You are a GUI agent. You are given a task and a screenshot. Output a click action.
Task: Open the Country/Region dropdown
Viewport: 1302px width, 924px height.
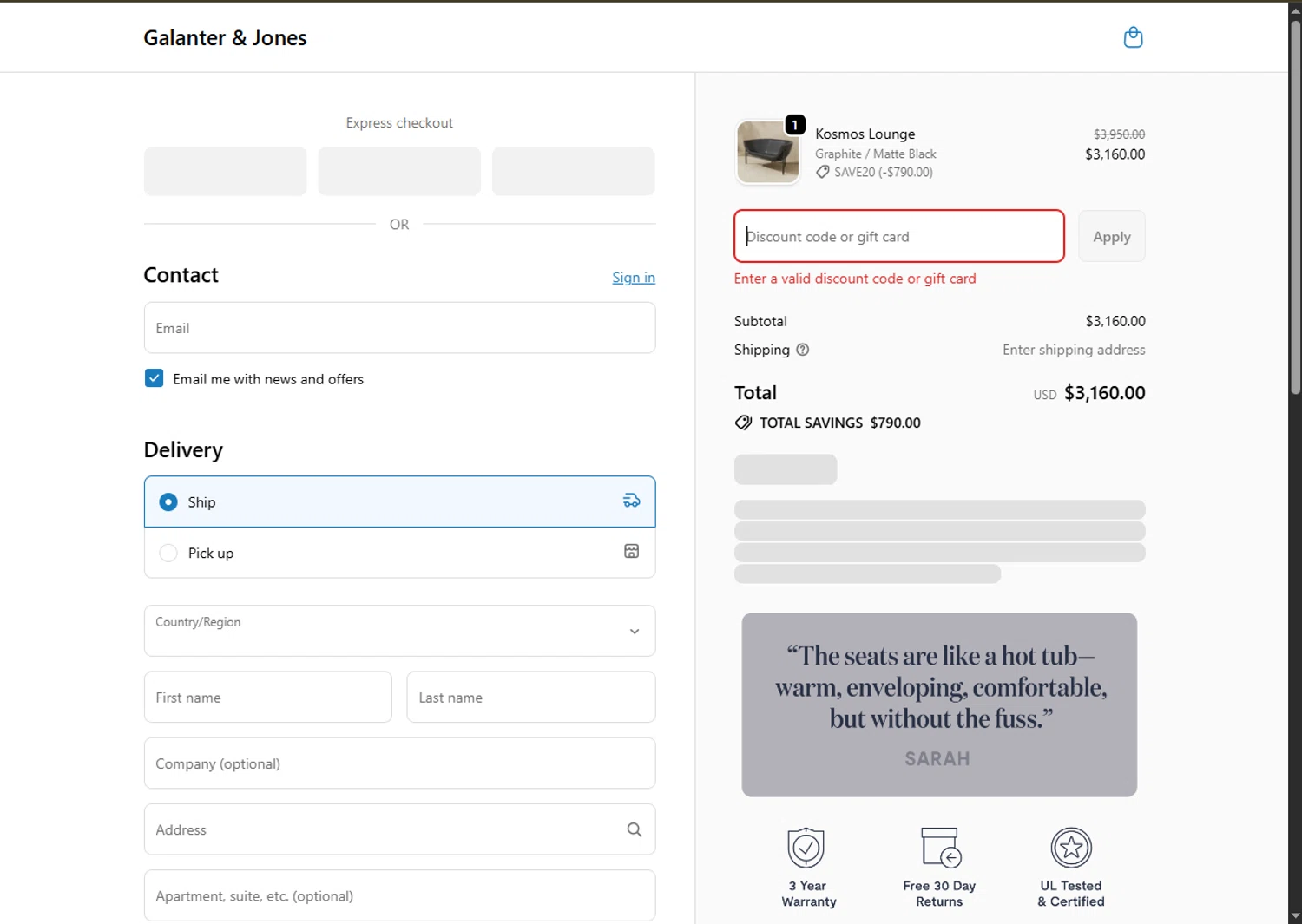coord(399,631)
